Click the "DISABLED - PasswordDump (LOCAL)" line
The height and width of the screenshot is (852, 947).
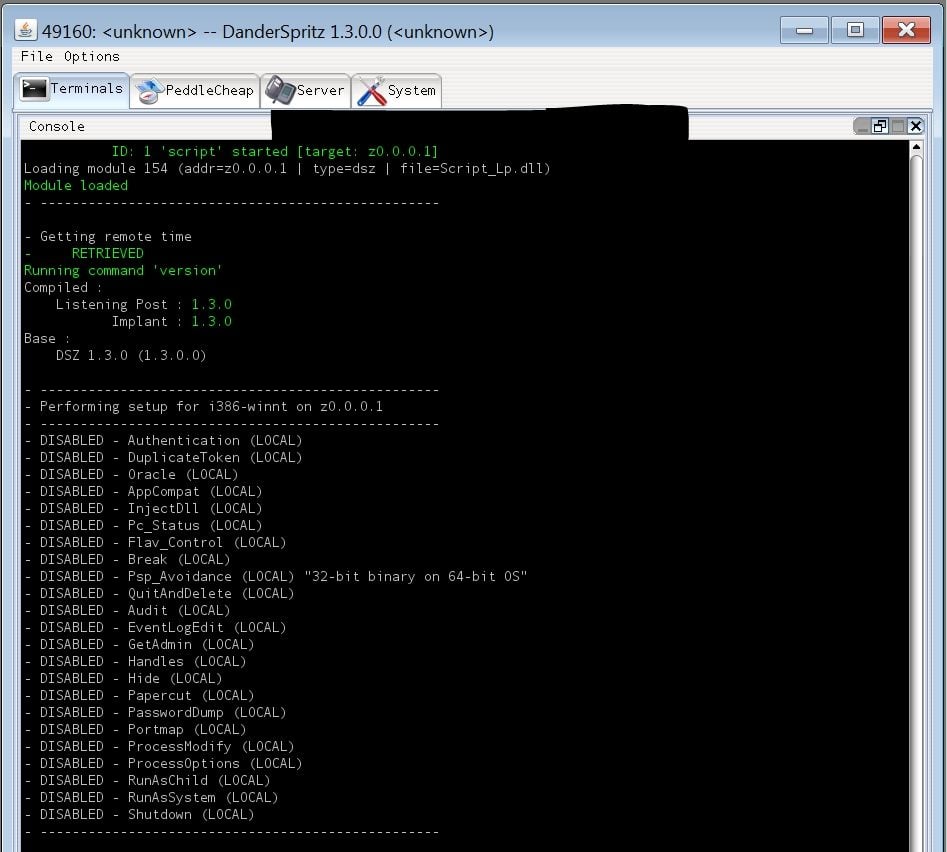pos(155,712)
